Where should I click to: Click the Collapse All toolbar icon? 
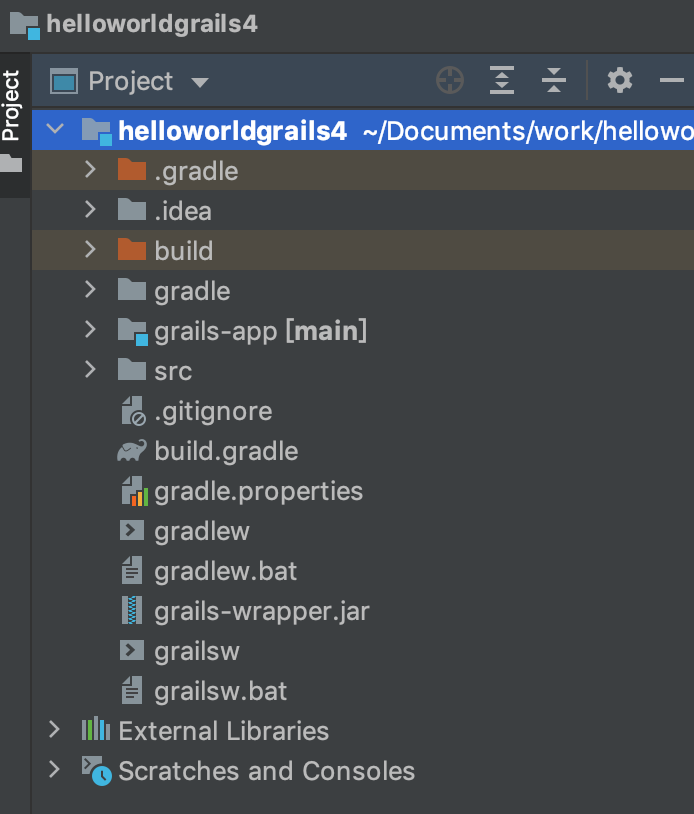tap(554, 80)
